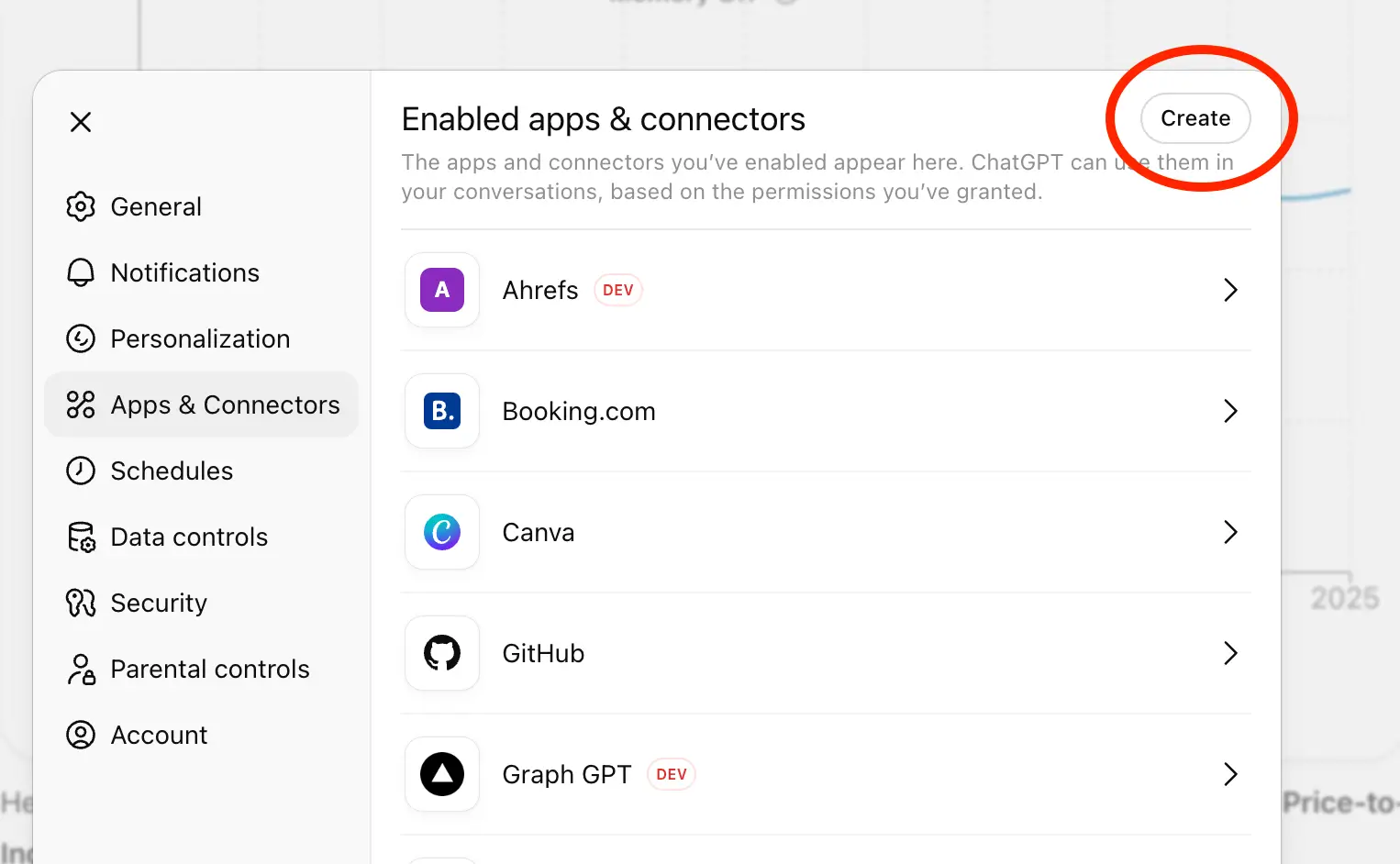Expand the Ahrefs row chevron
1400x864 pixels.
tap(1231, 290)
